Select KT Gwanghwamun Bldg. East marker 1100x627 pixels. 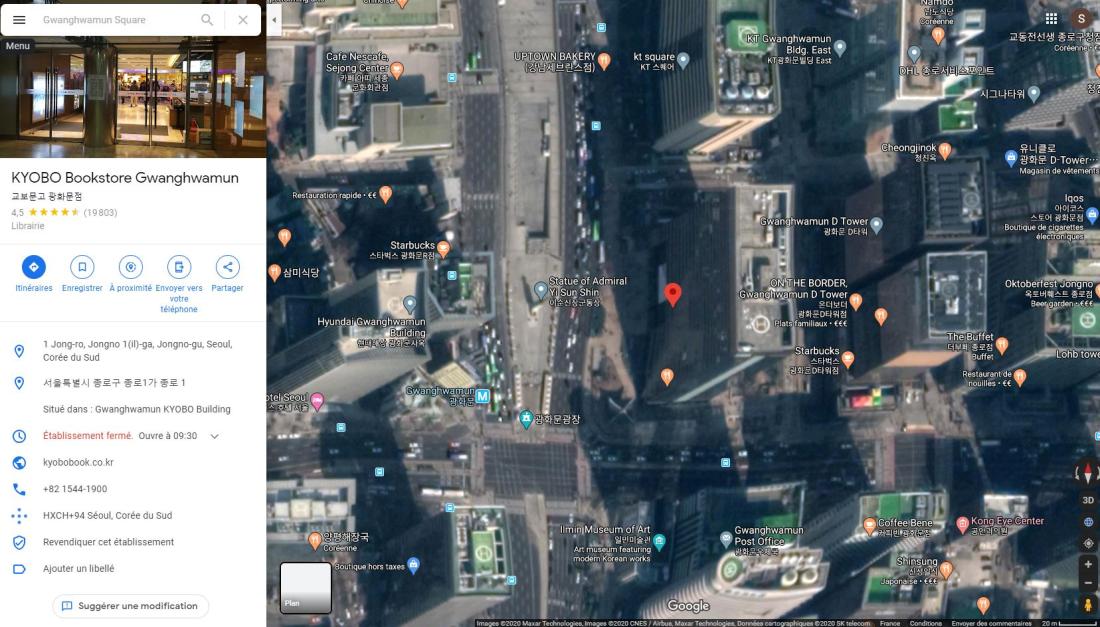(x=840, y=48)
